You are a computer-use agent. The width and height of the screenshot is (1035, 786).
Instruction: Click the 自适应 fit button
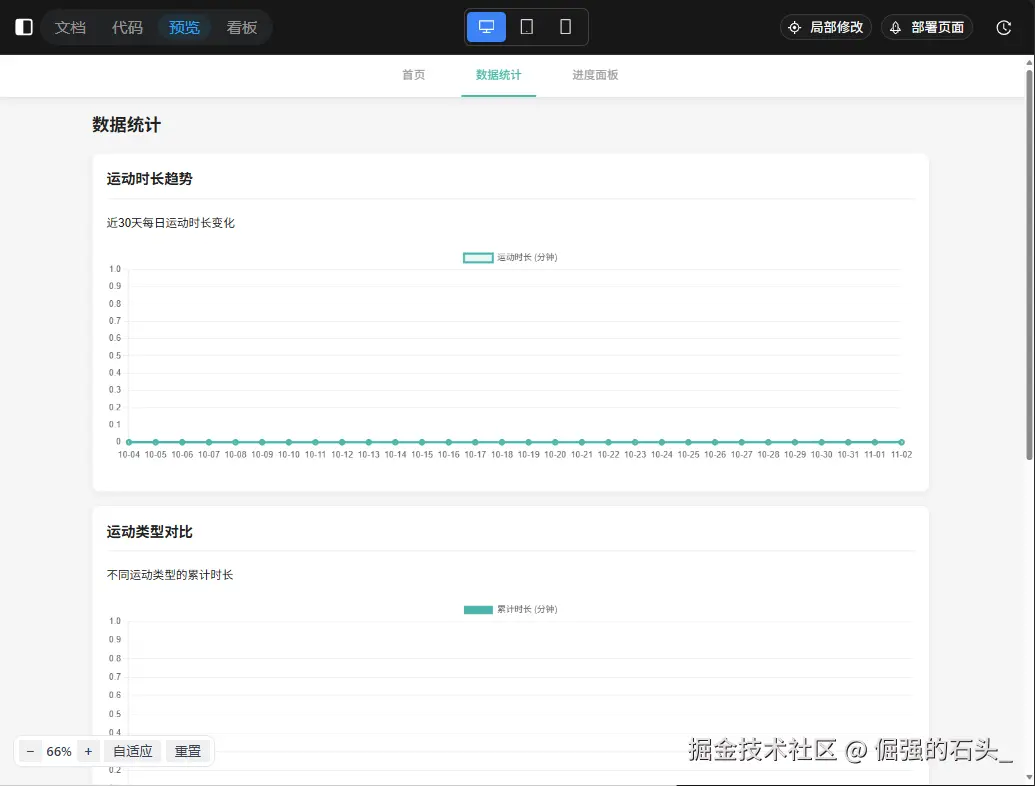pyautogui.click(x=133, y=751)
